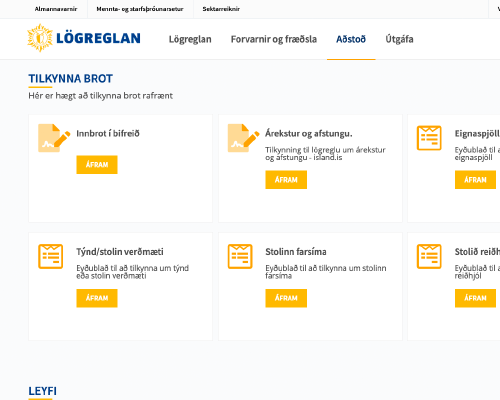Open the Sektarreiknir link
This screenshot has height=400, width=500.
point(221,9)
